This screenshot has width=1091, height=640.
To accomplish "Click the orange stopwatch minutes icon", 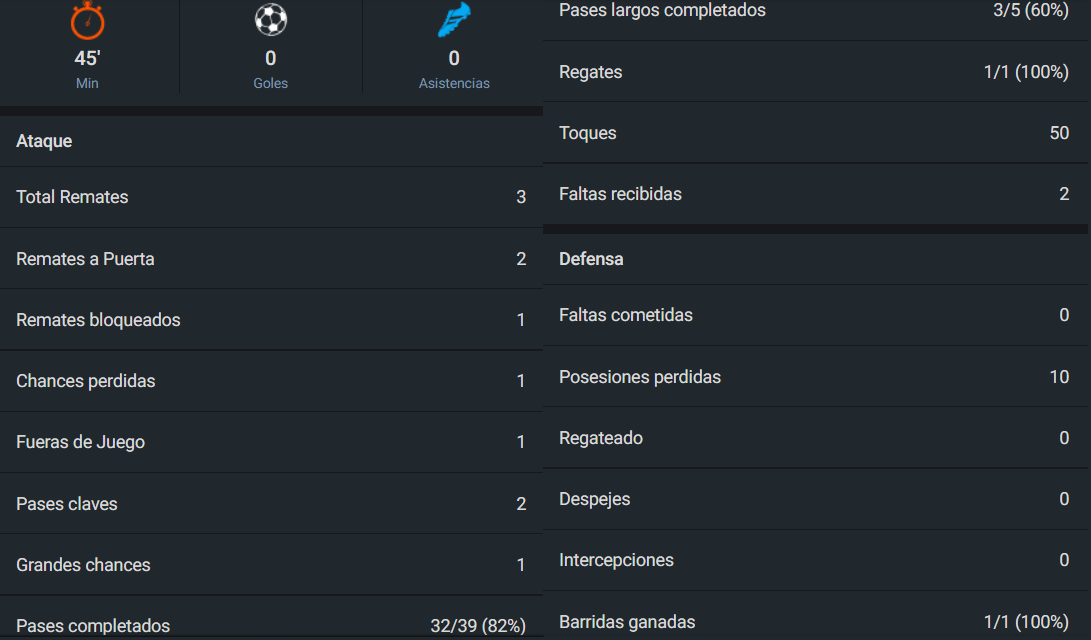I will pos(88,20).
